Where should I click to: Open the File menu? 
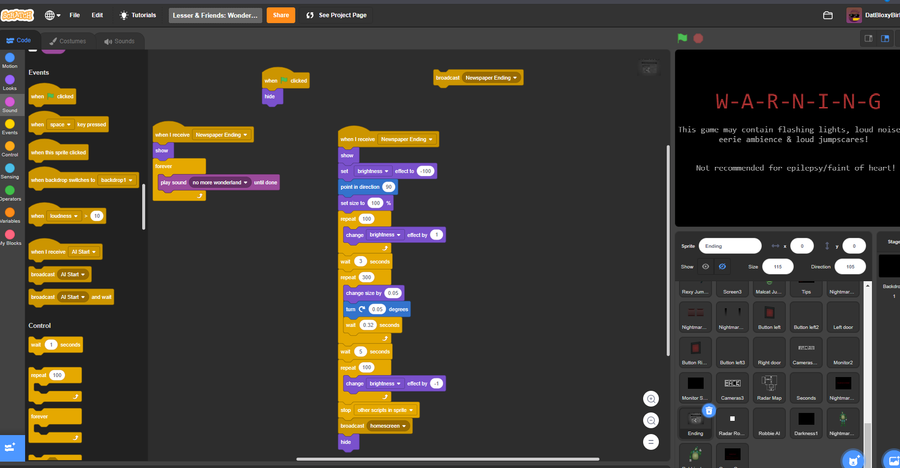(x=75, y=16)
